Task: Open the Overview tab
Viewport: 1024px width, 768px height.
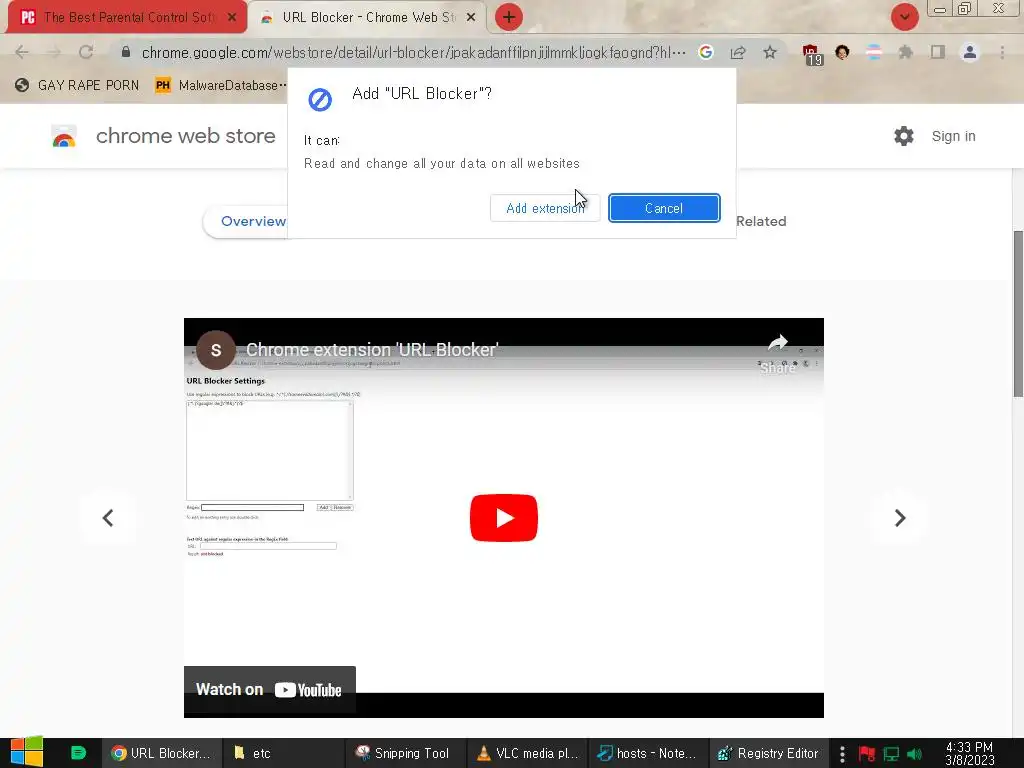Action: (253, 221)
